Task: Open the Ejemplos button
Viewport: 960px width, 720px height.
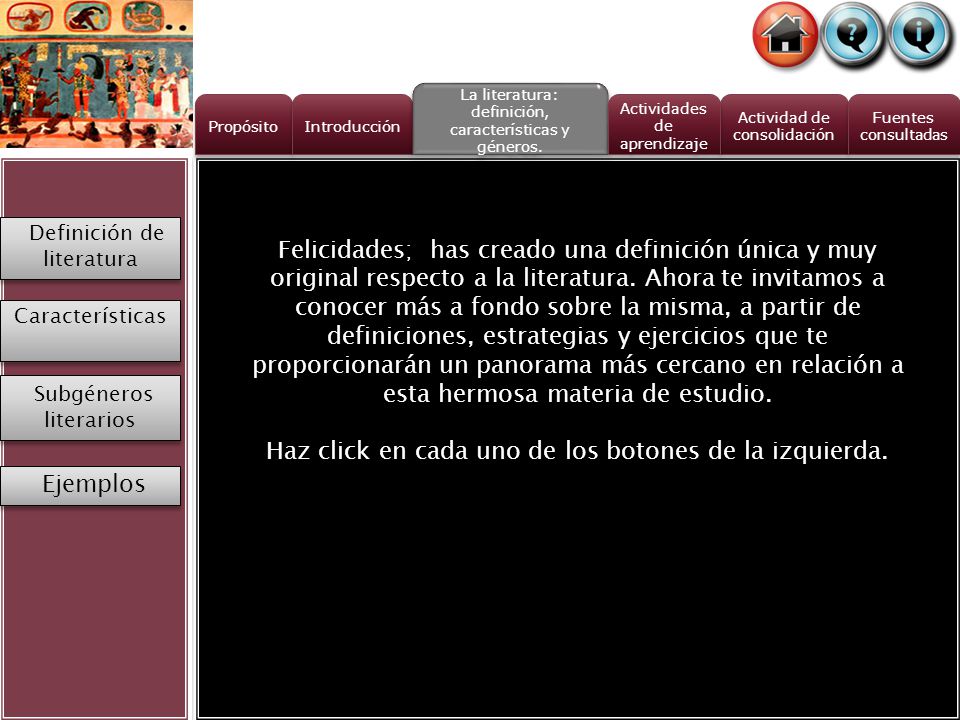Action: click(x=91, y=486)
